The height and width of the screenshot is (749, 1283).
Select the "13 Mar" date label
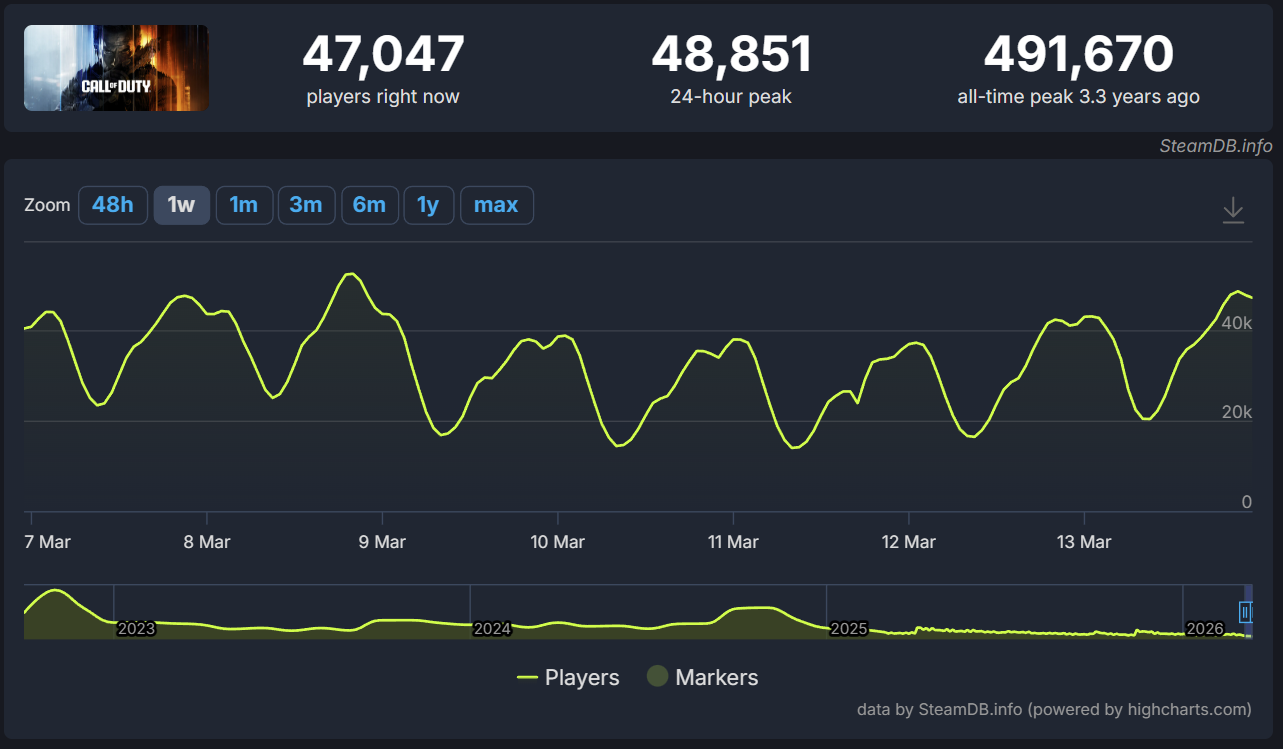(1084, 542)
